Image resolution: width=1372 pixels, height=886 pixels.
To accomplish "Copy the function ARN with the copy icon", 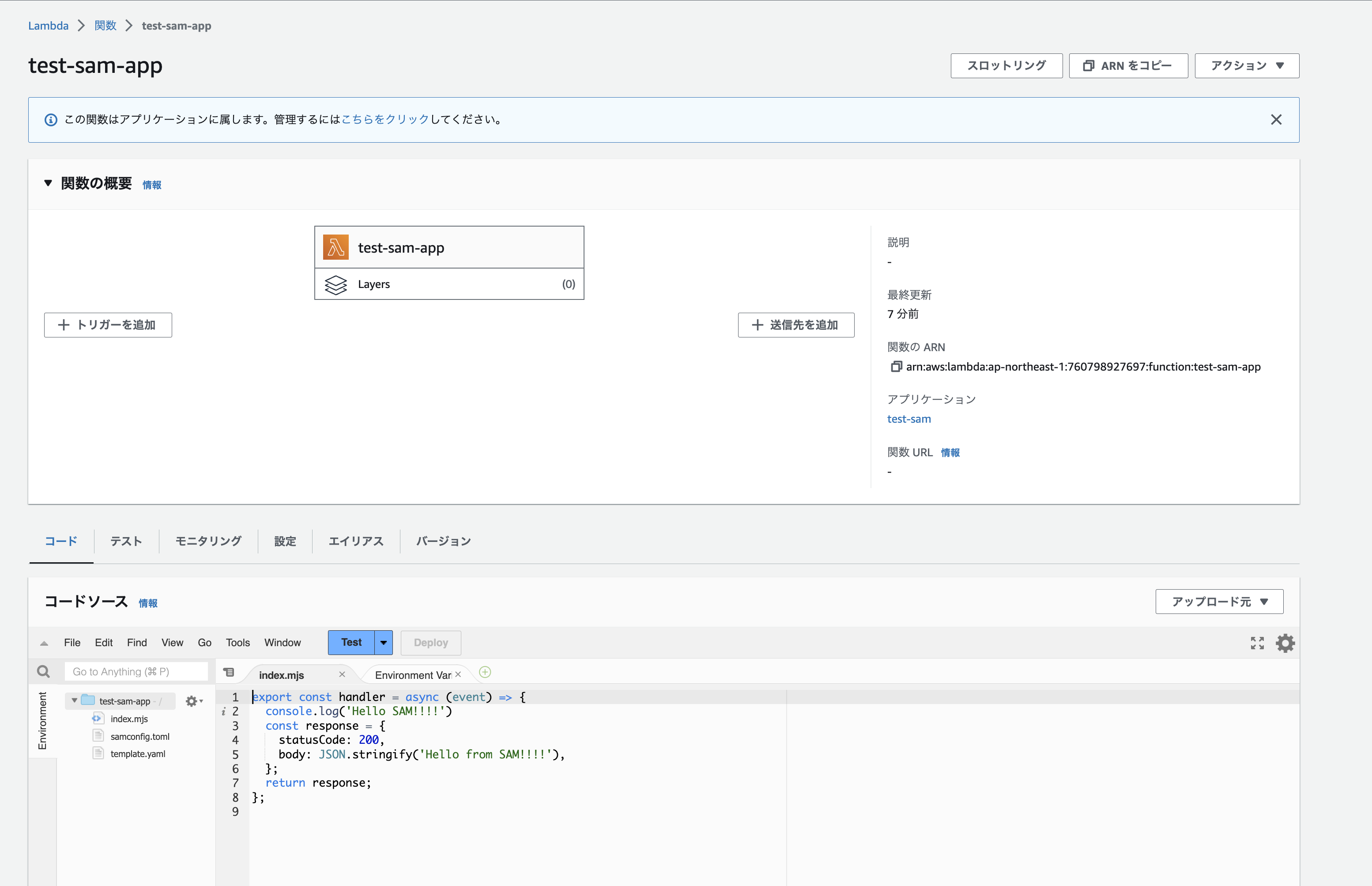I will pos(896,367).
